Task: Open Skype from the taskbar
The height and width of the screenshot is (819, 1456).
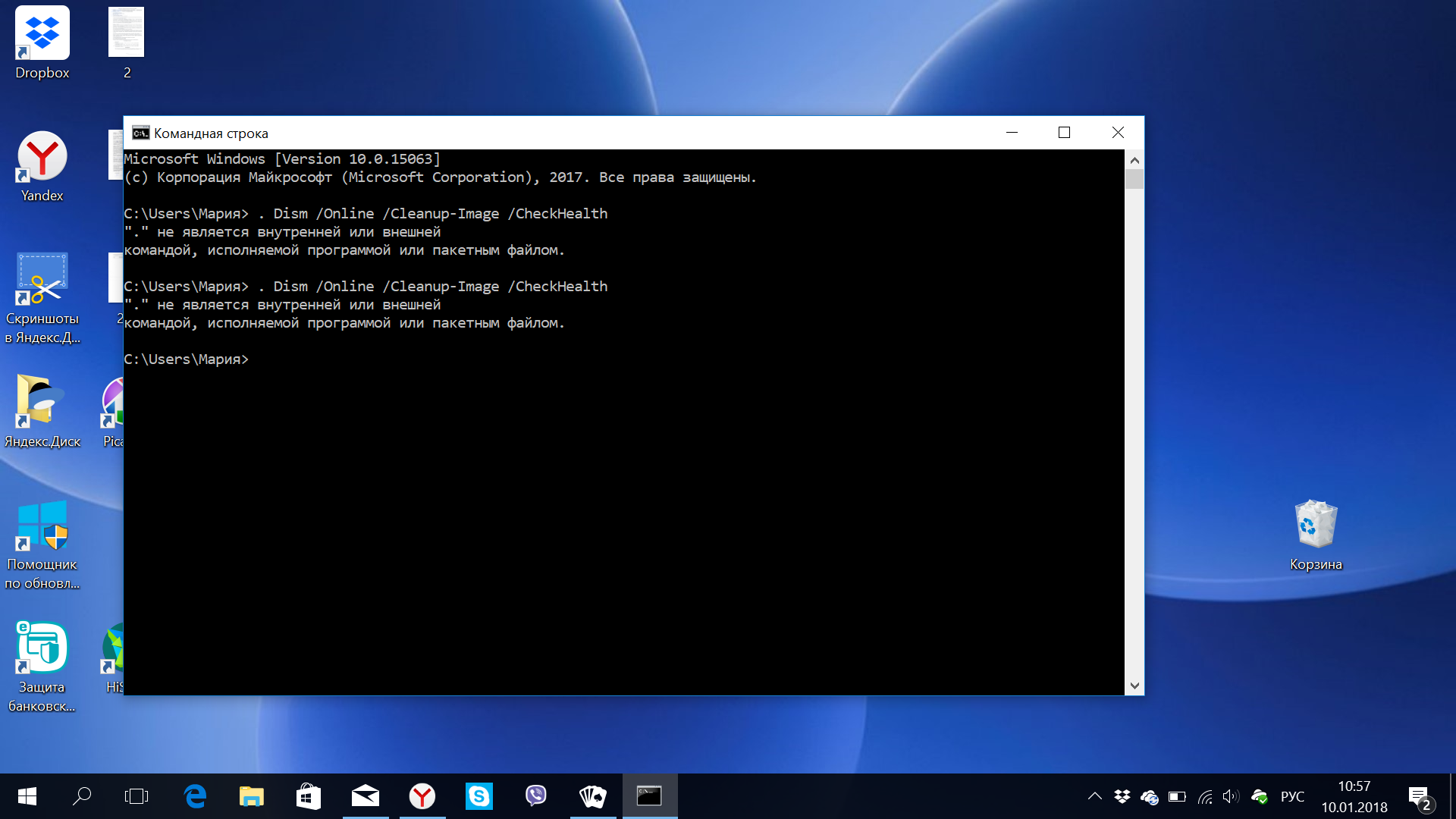Action: [479, 796]
